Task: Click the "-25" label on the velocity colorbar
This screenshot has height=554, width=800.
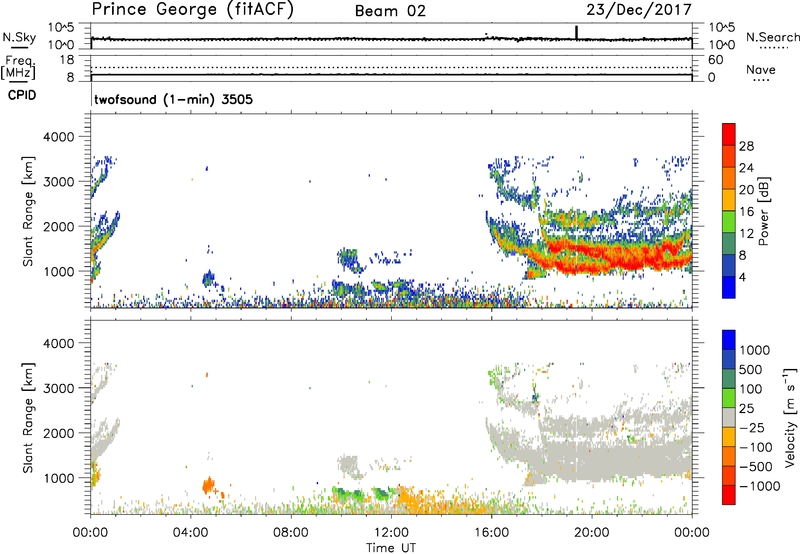Action: [x=752, y=427]
